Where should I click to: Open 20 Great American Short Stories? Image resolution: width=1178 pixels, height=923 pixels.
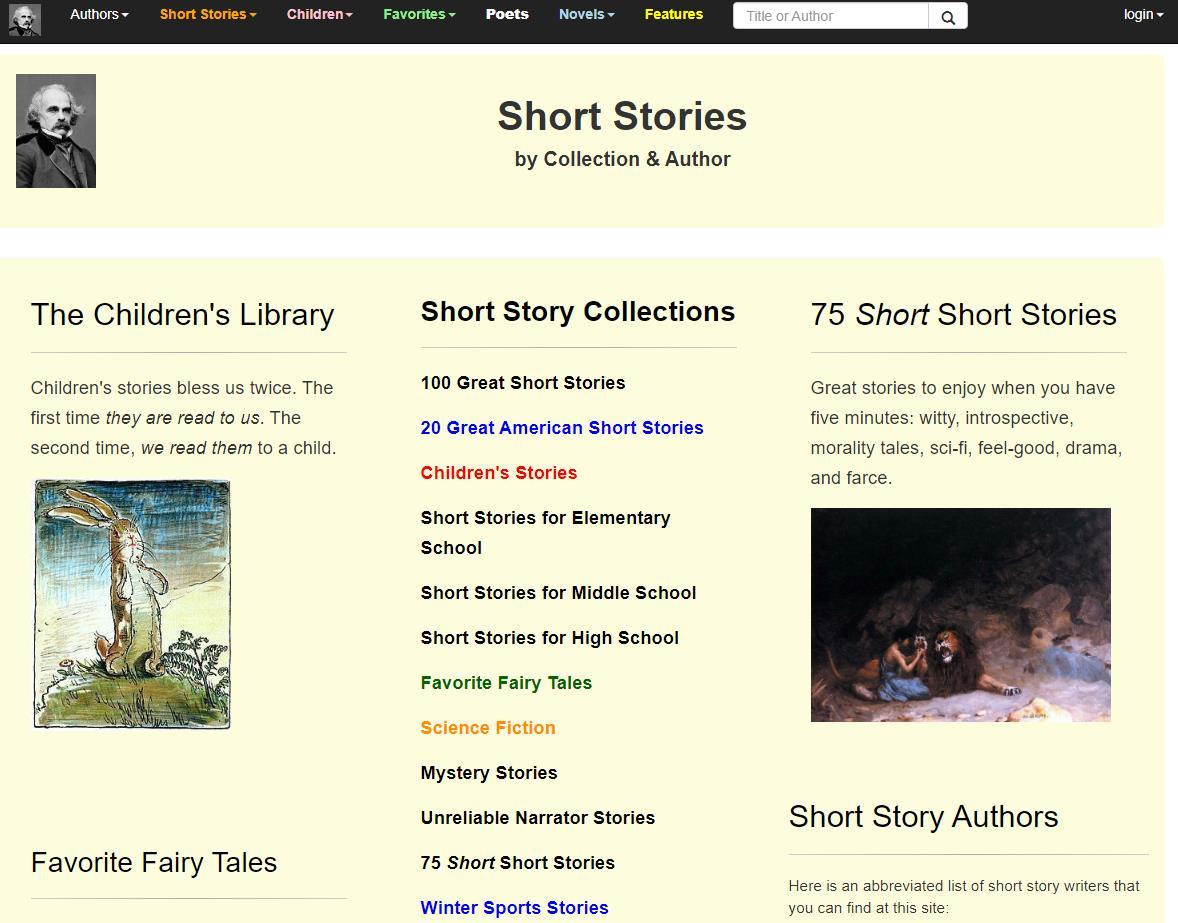pyautogui.click(x=562, y=428)
